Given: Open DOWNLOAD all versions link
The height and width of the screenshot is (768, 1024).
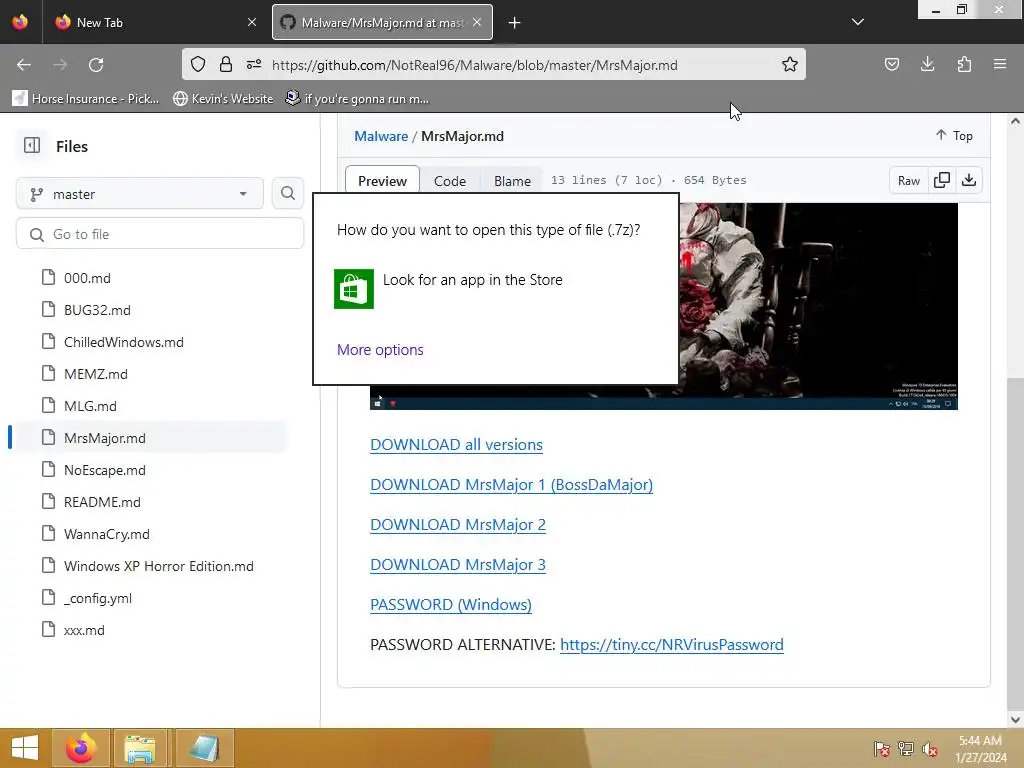Looking at the screenshot, I should point(456,445).
